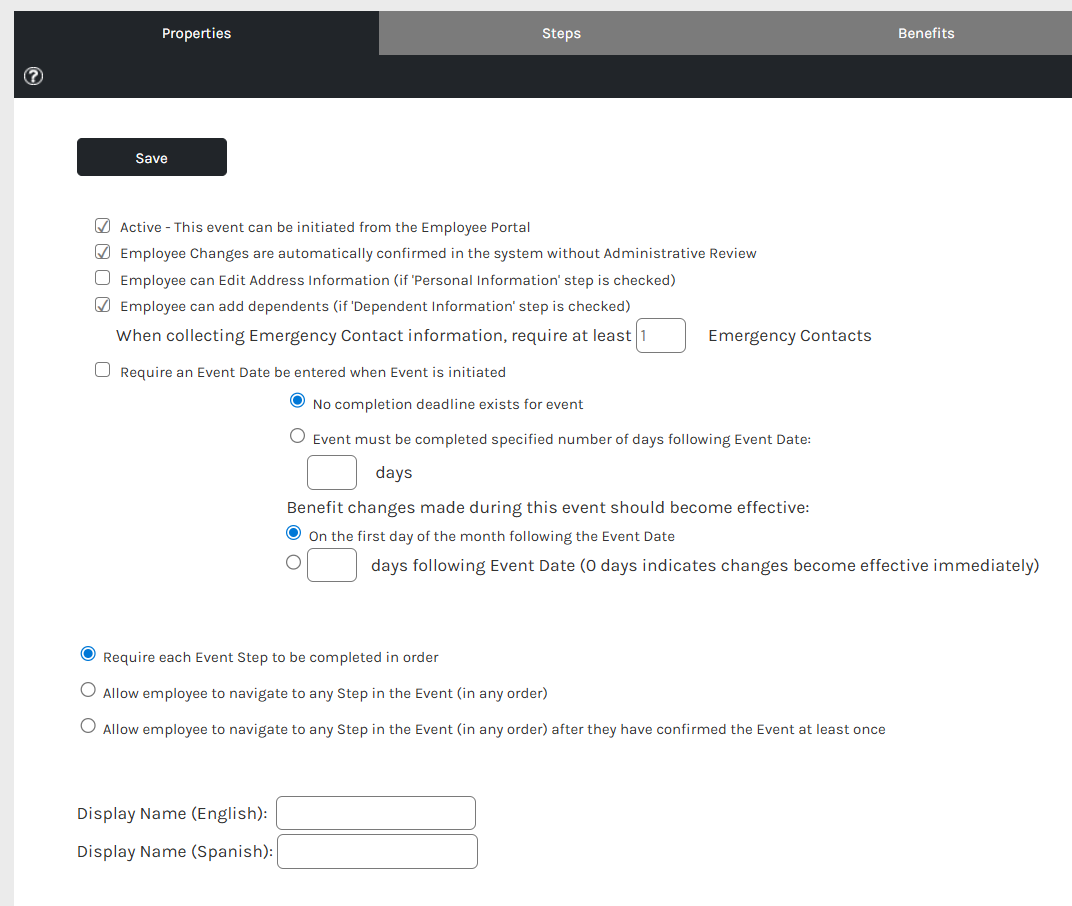The height and width of the screenshot is (906, 1072).
Task: Select Event must be completed specified days
Action: click(297, 436)
